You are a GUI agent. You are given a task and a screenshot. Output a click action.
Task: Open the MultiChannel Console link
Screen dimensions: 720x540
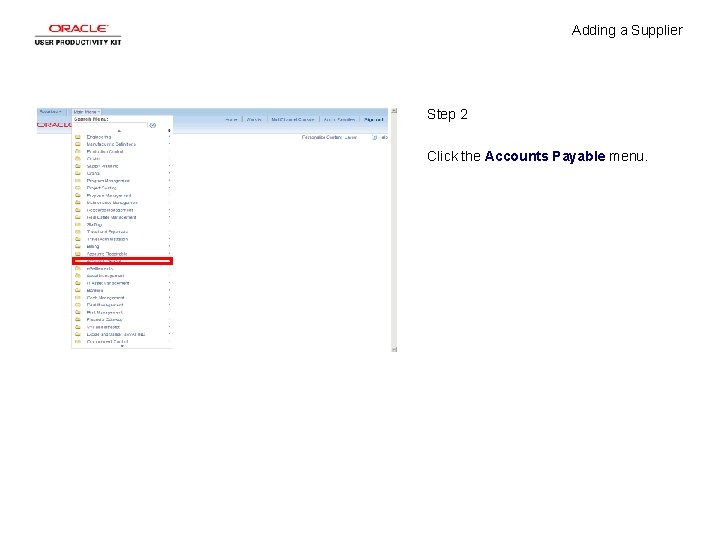coord(293,120)
